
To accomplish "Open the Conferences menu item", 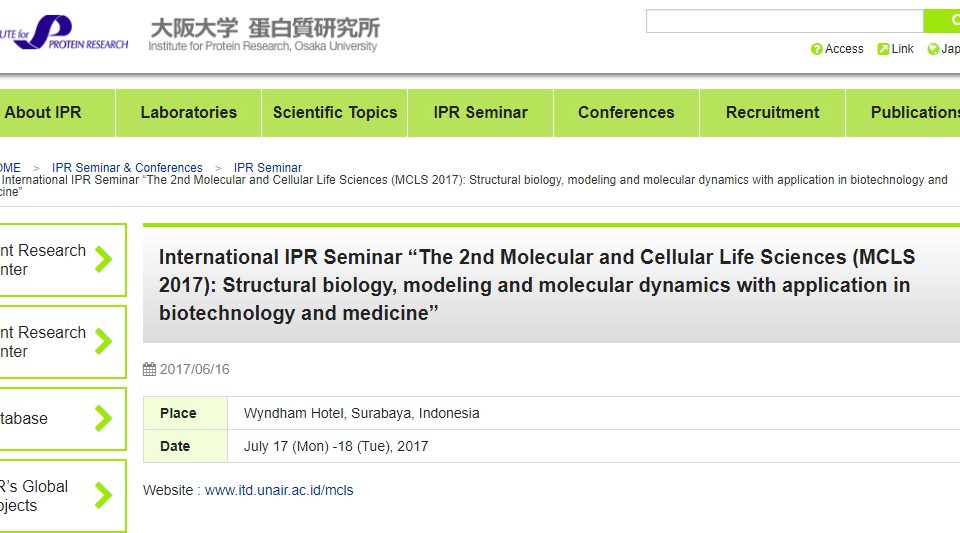I will (x=626, y=113).
